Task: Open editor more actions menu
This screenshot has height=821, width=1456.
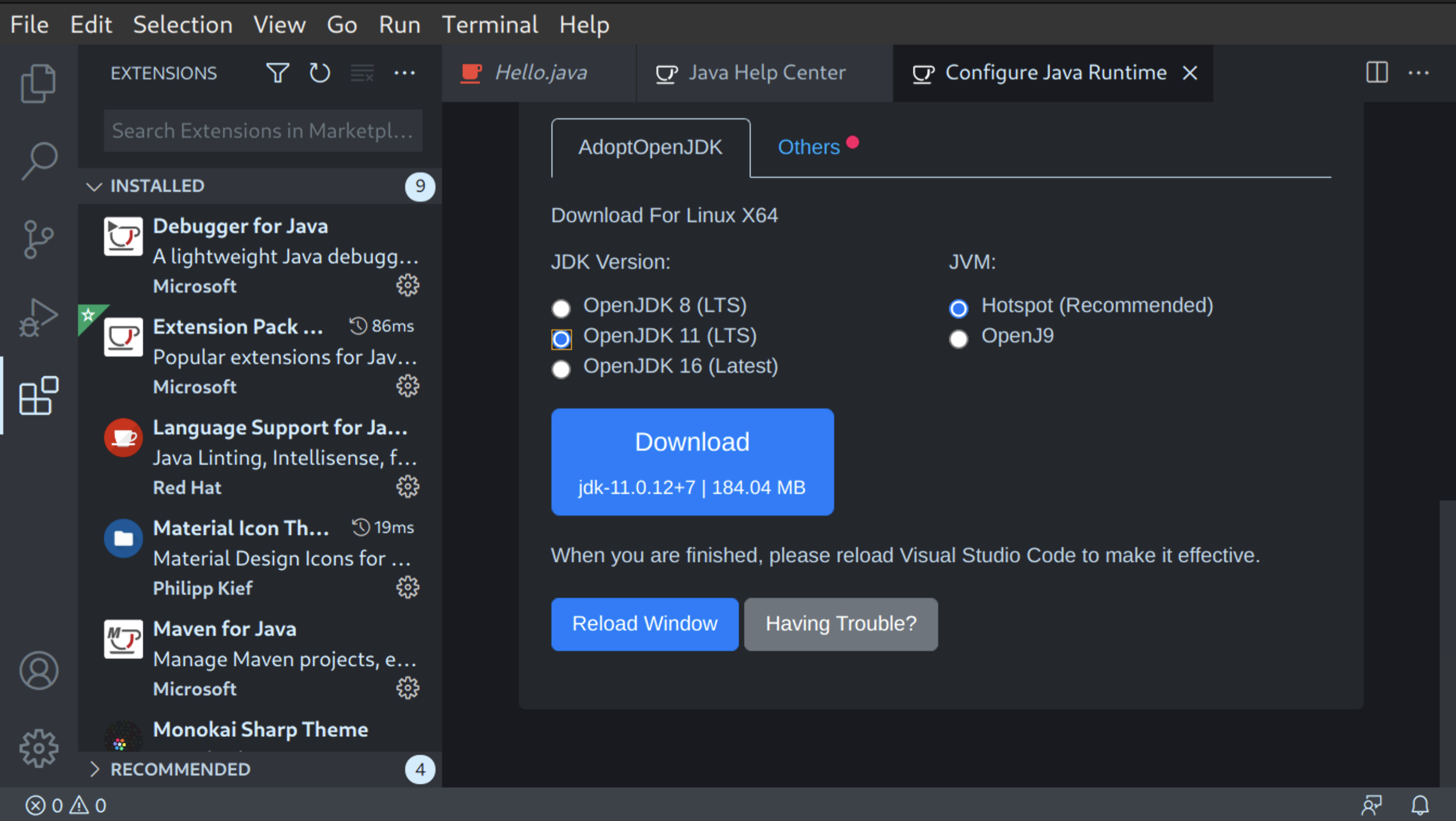Action: tap(1419, 73)
